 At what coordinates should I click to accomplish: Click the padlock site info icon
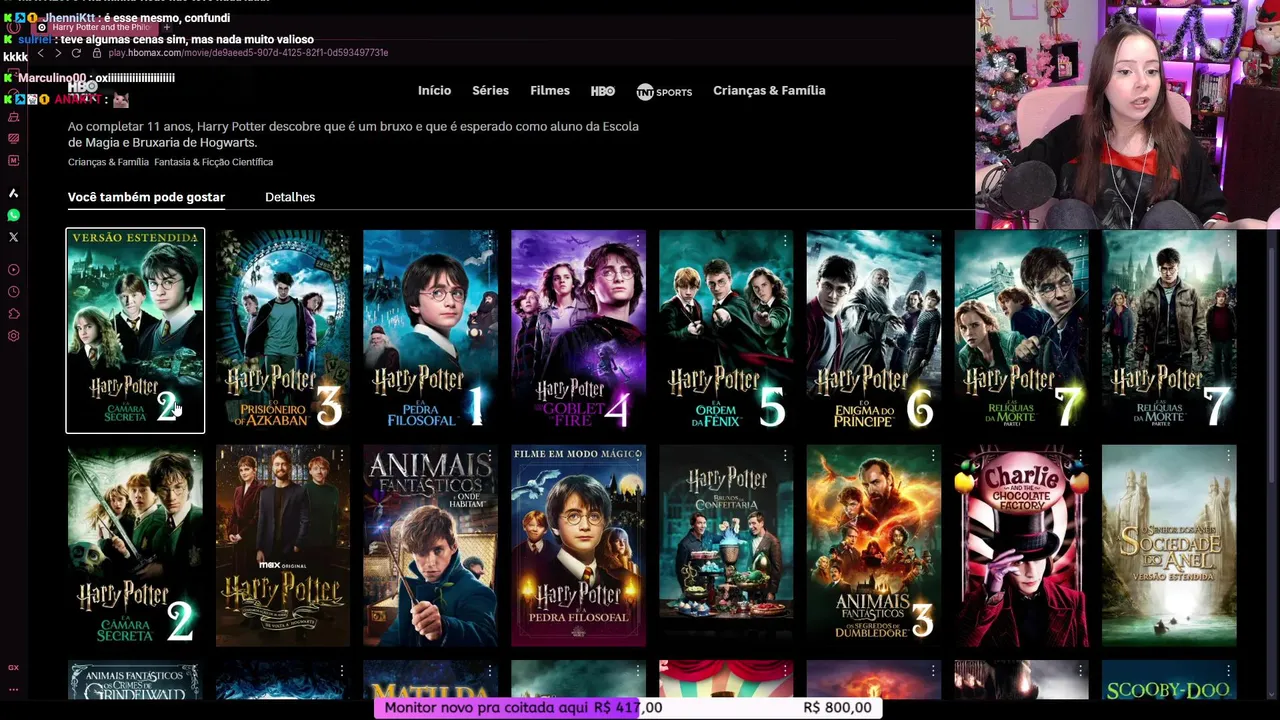pyautogui.click(x=97, y=53)
